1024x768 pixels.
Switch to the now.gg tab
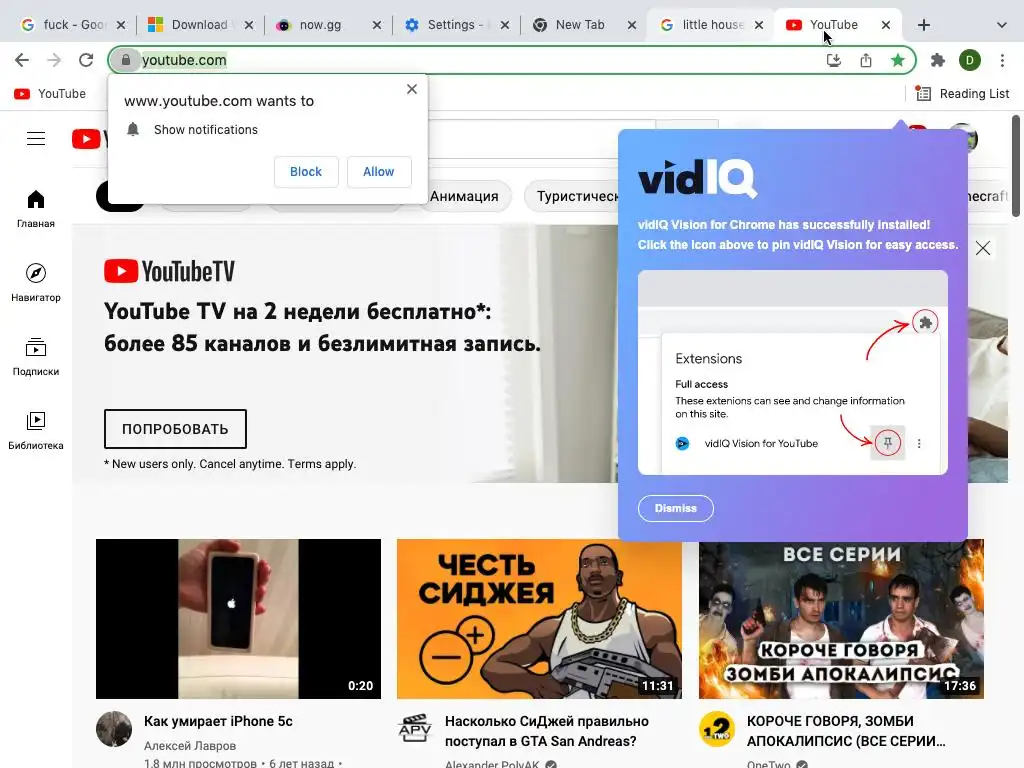pyautogui.click(x=320, y=25)
